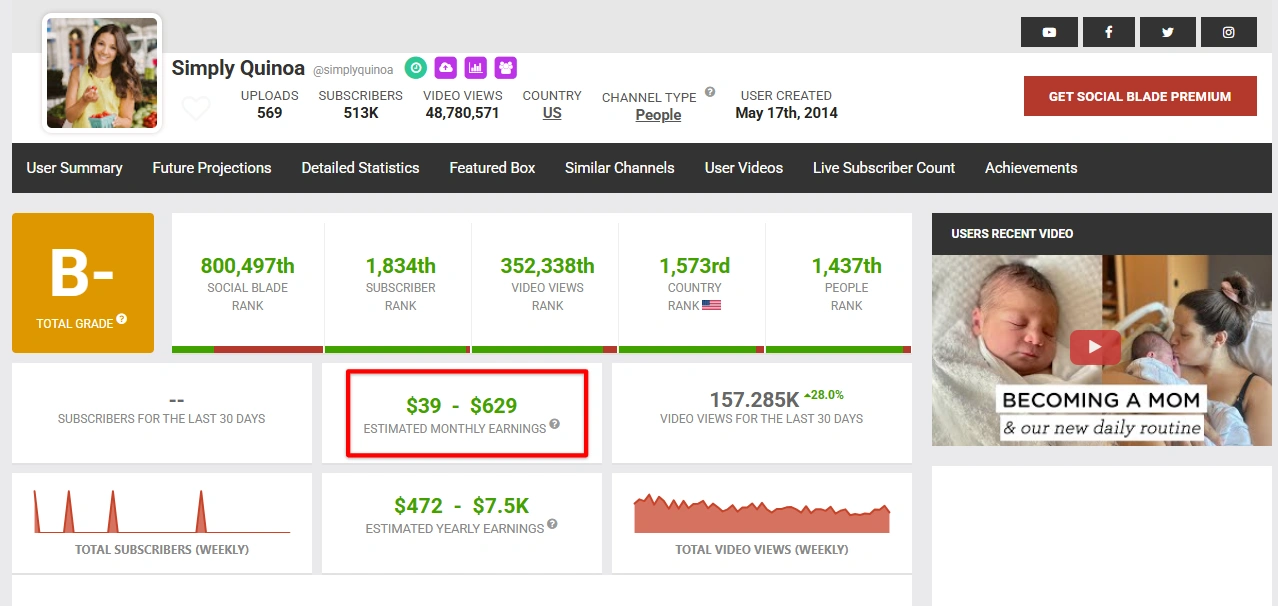Click the +28.0% views change indicator
The image size is (1278, 606).
pyautogui.click(x=823, y=395)
